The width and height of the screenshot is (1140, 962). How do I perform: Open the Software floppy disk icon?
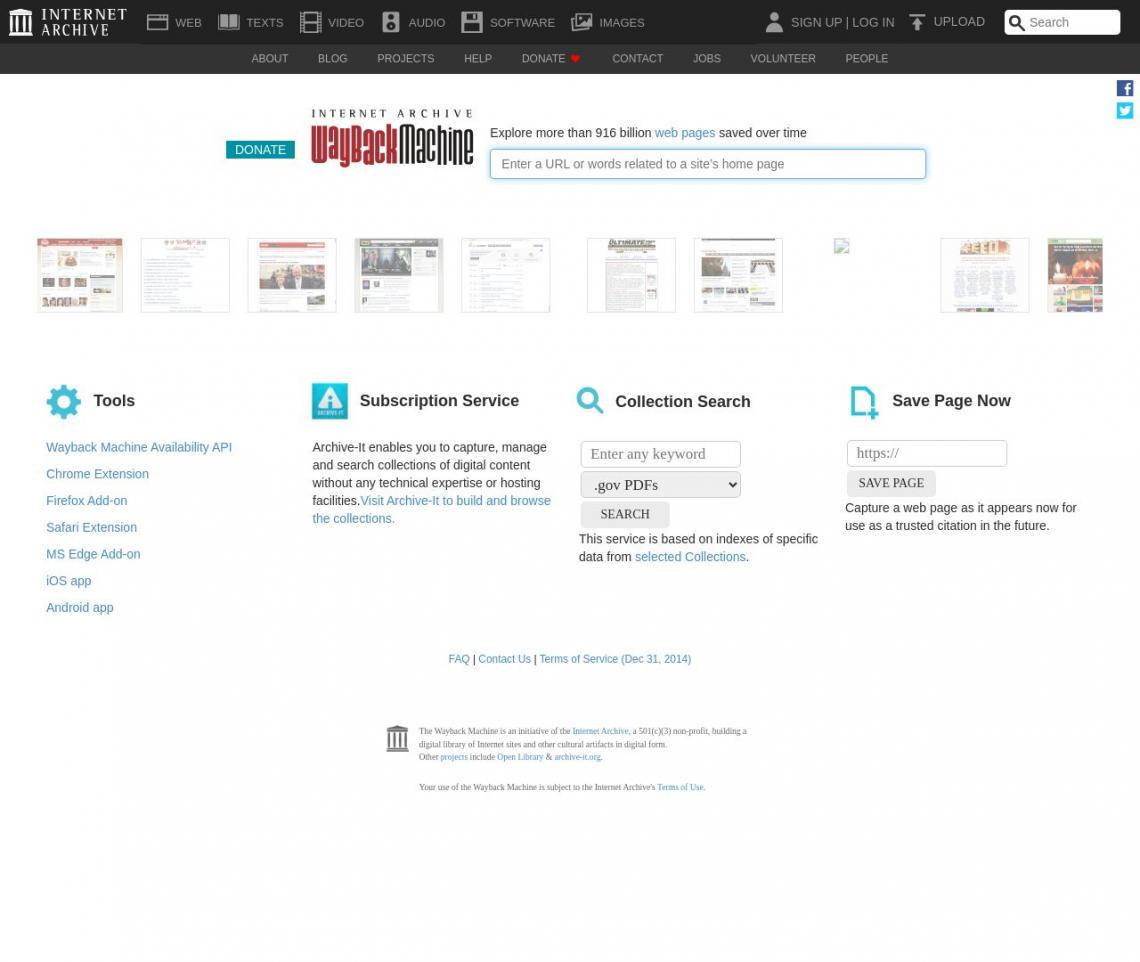(x=472, y=22)
